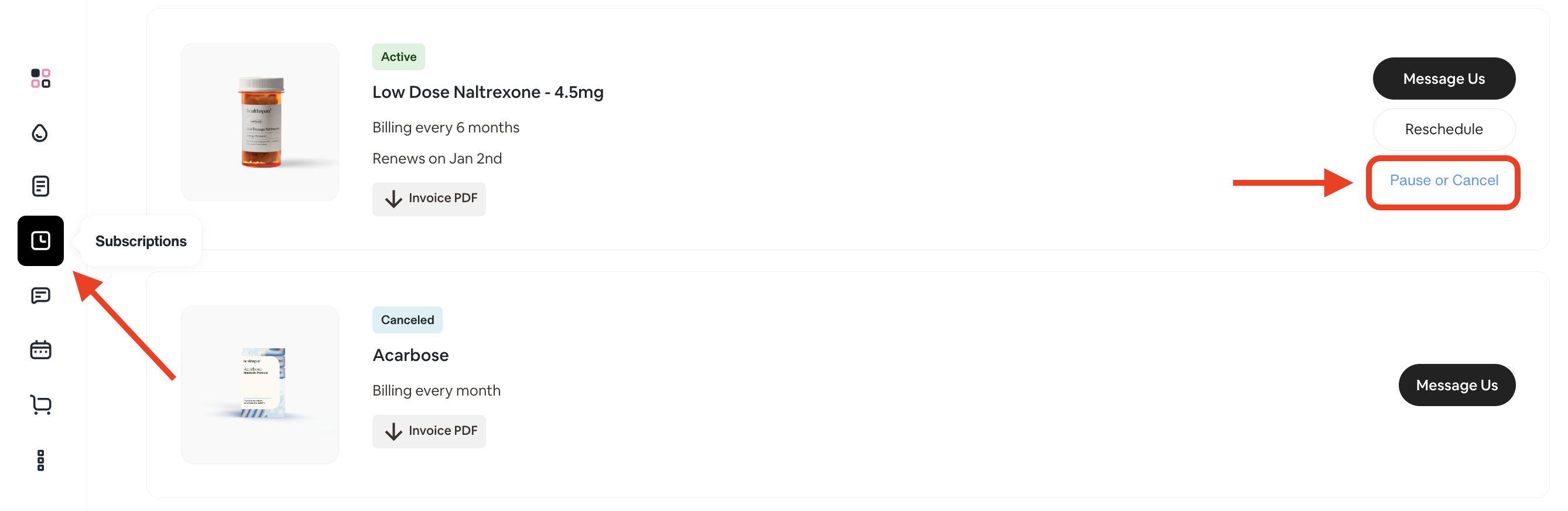Image resolution: width=1568 pixels, height=511 pixels.
Task: Open the Pause or Cancel link
Action: [x=1444, y=180]
